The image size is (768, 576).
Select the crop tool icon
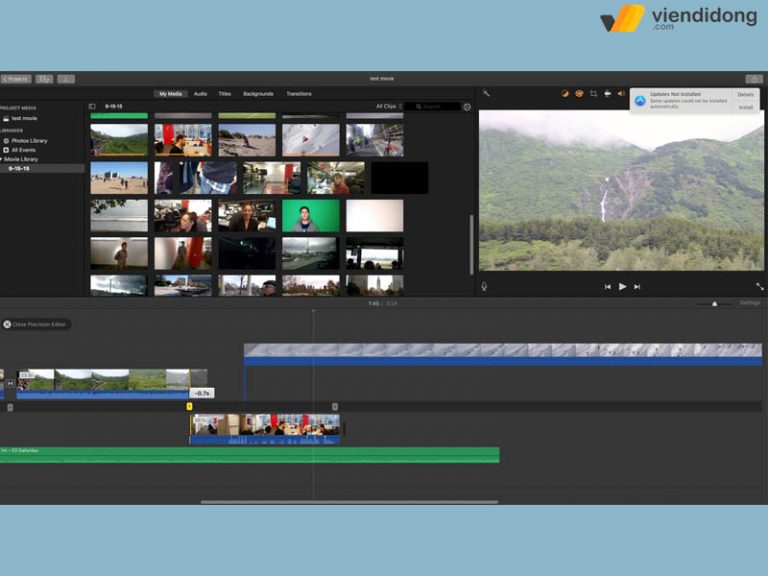coord(593,94)
